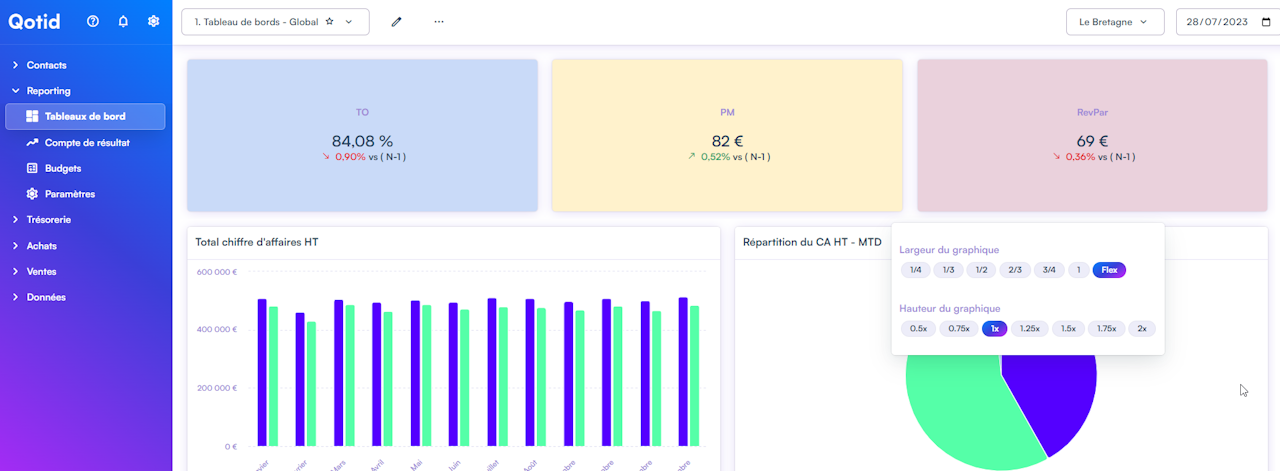
Task: Click the Tableaux de bord grid icon
Action: (x=32, y=117)
